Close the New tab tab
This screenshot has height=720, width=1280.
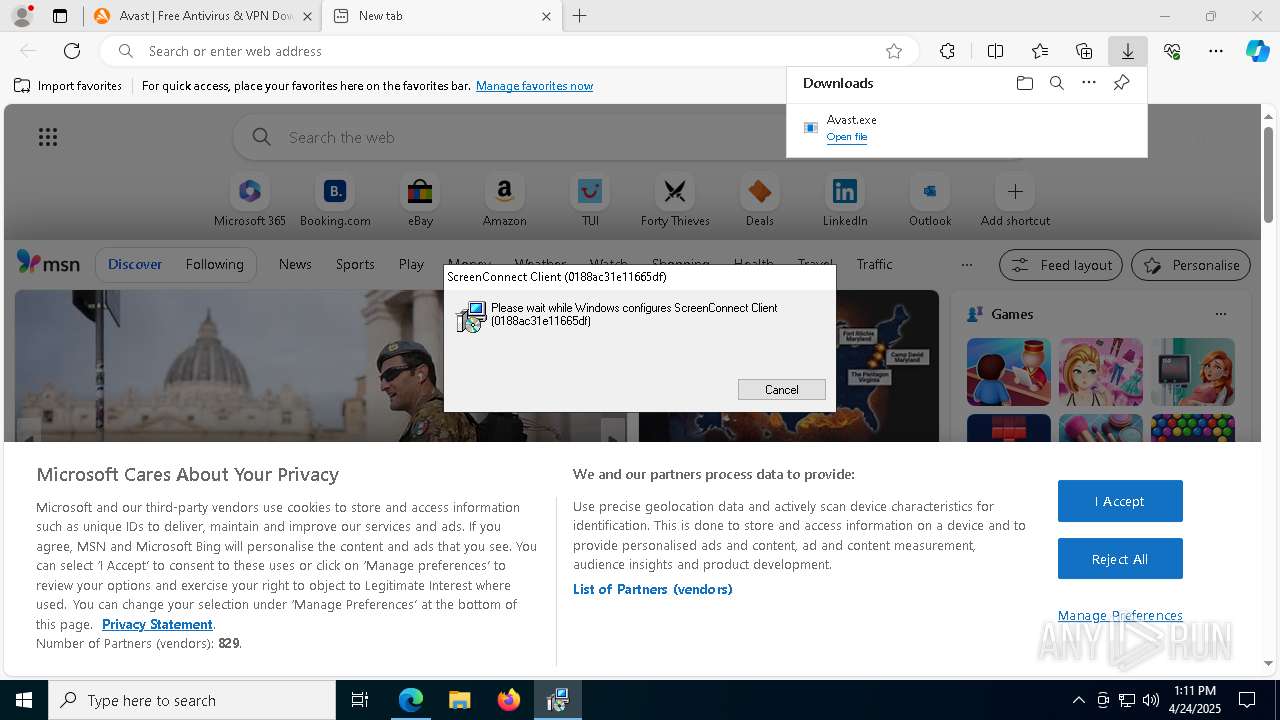(546, 16)
